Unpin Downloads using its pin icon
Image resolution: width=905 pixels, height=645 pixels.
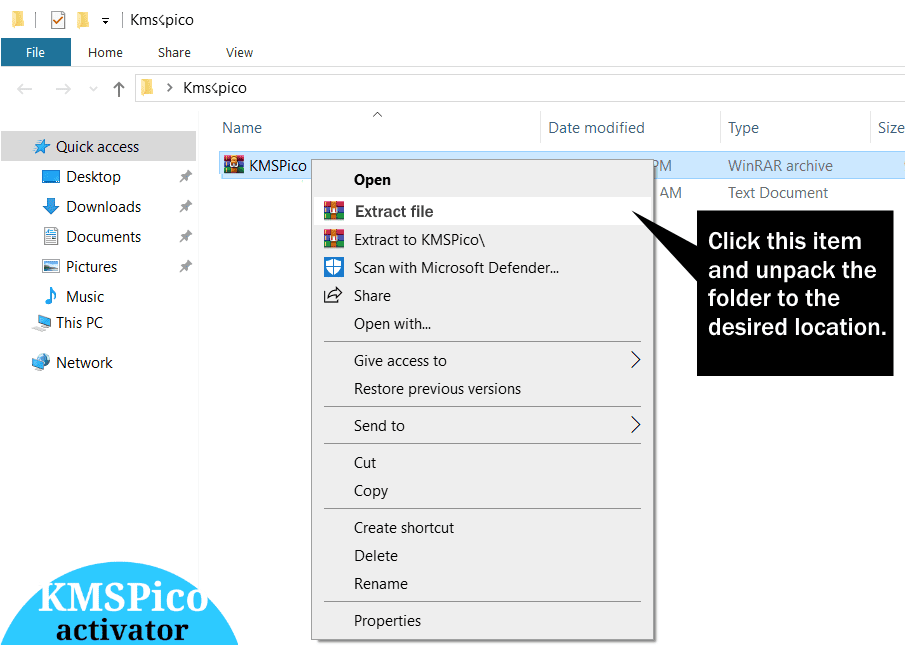coord(185,207)
